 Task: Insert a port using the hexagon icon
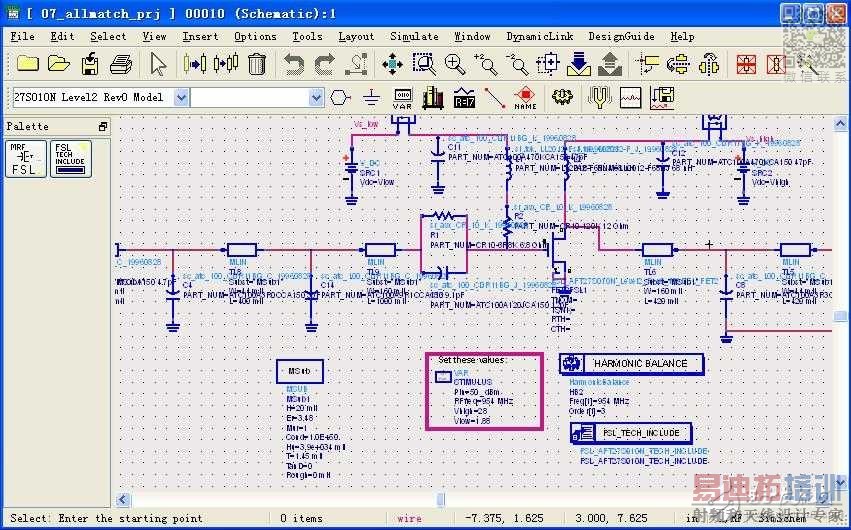340,98
